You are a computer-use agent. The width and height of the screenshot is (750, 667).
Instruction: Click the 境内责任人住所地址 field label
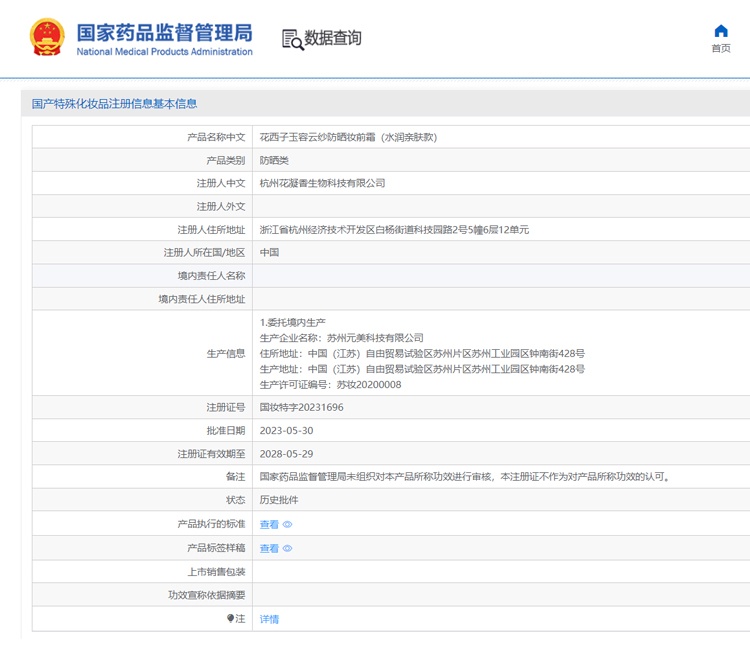tap(202, 299)
